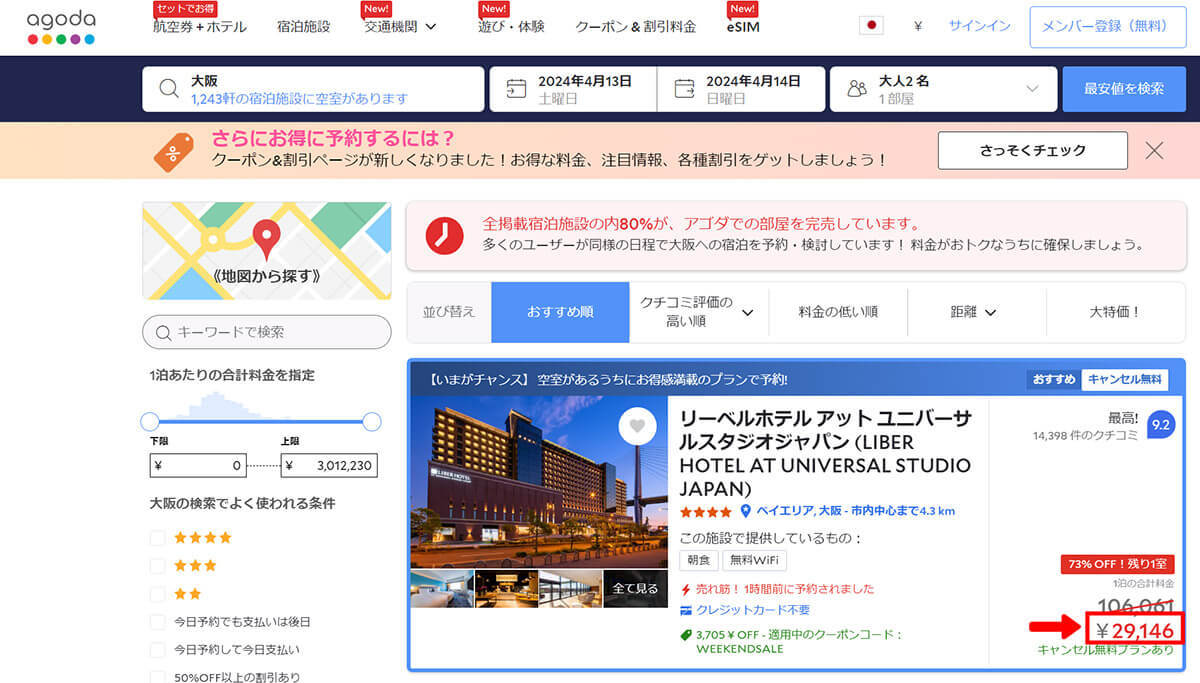Select the 料金の低い順 sort tab
This screenshot has width=1200, height=683.
(x=838, y=312)
